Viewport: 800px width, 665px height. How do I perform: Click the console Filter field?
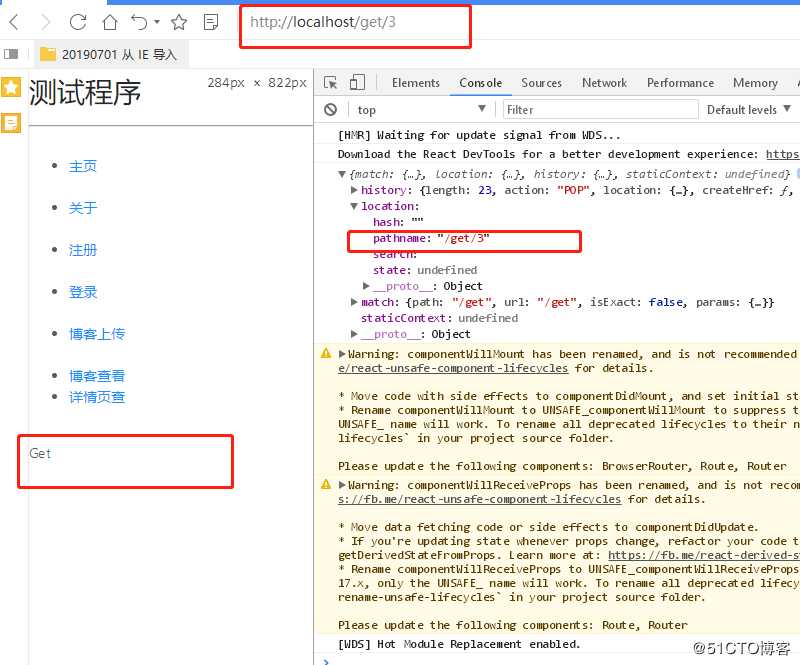point(601,110)
